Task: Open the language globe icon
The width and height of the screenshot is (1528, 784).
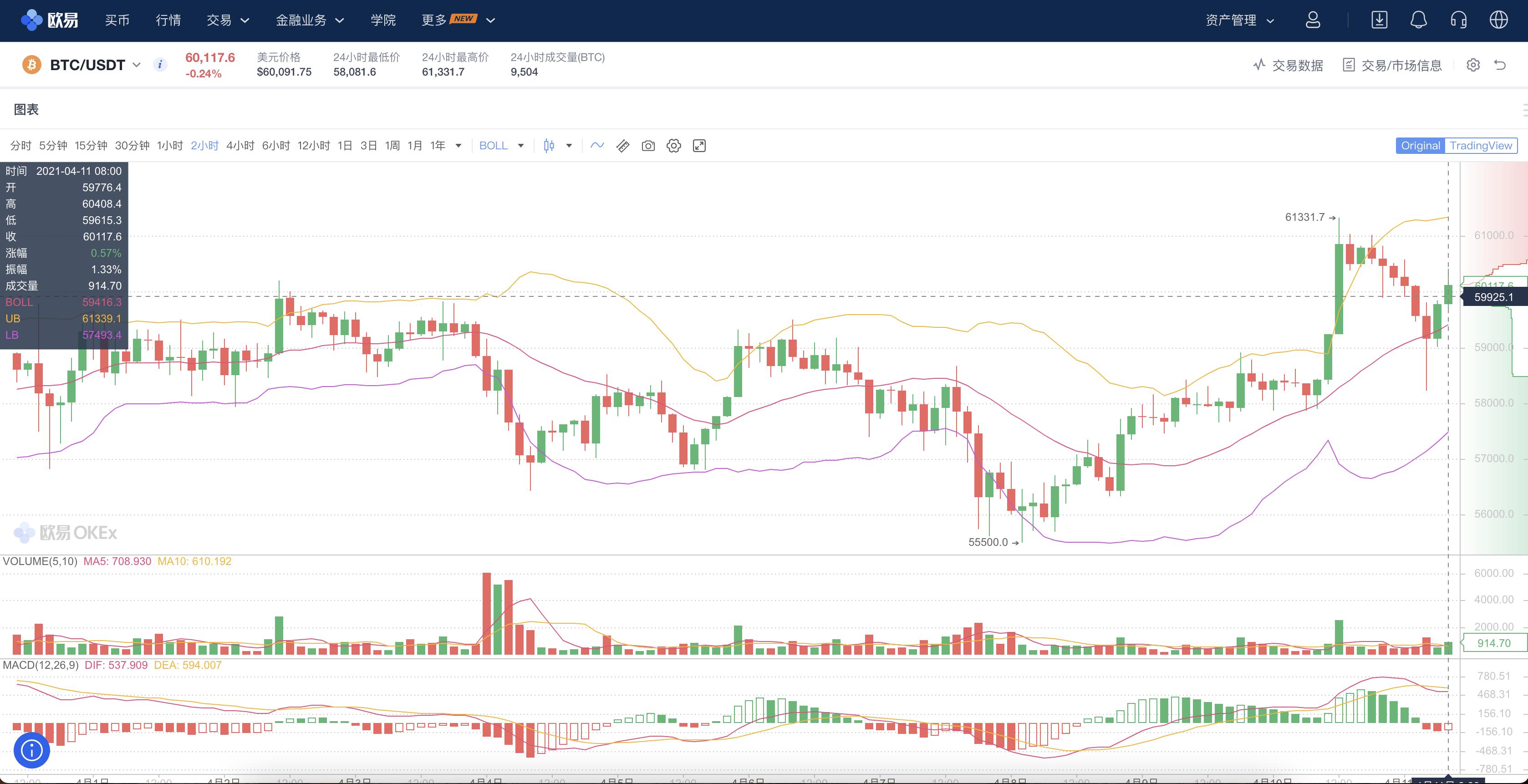Action: click(1499, 20)
